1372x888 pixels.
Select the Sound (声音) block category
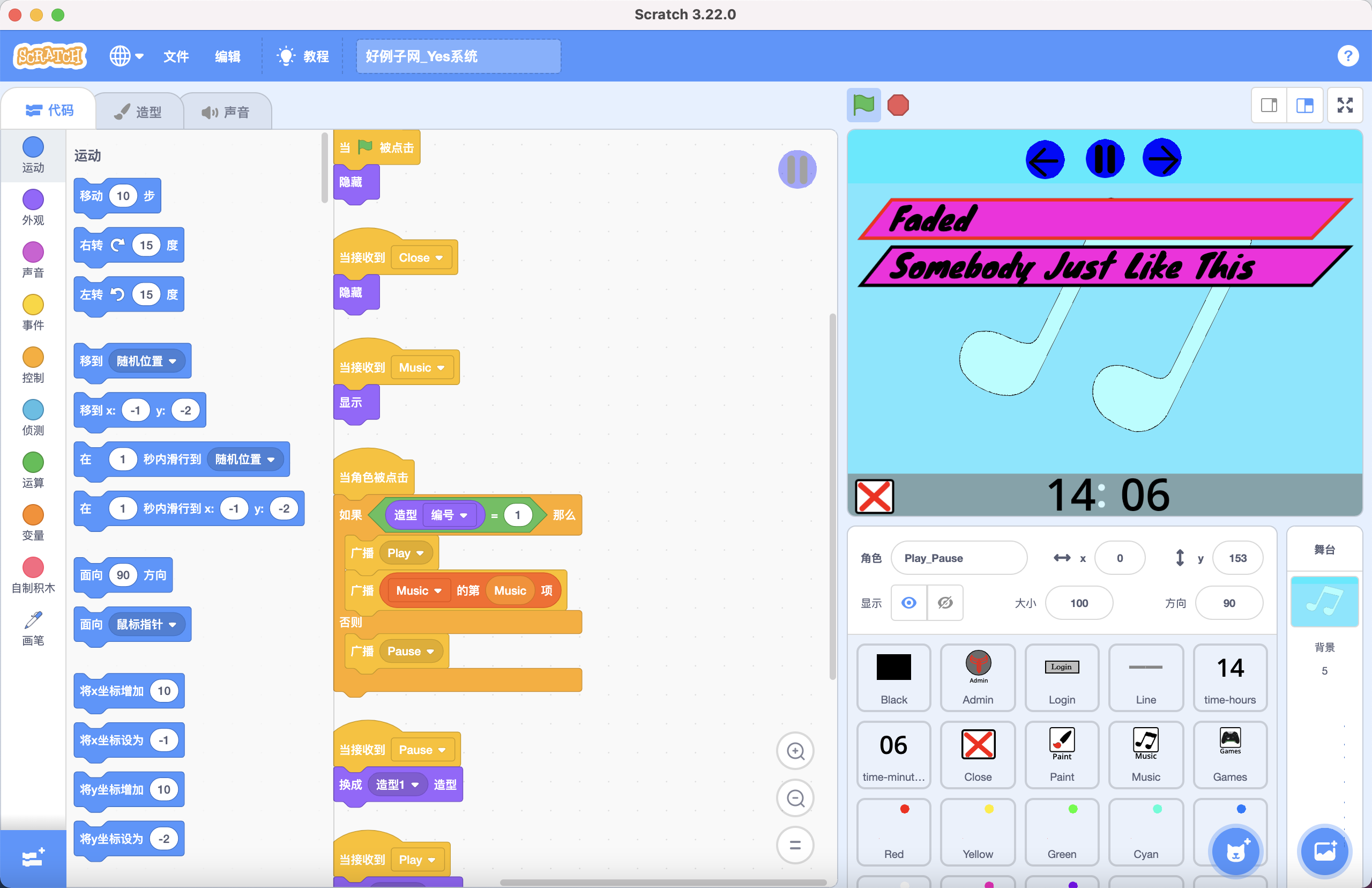(x=33, y=260)
